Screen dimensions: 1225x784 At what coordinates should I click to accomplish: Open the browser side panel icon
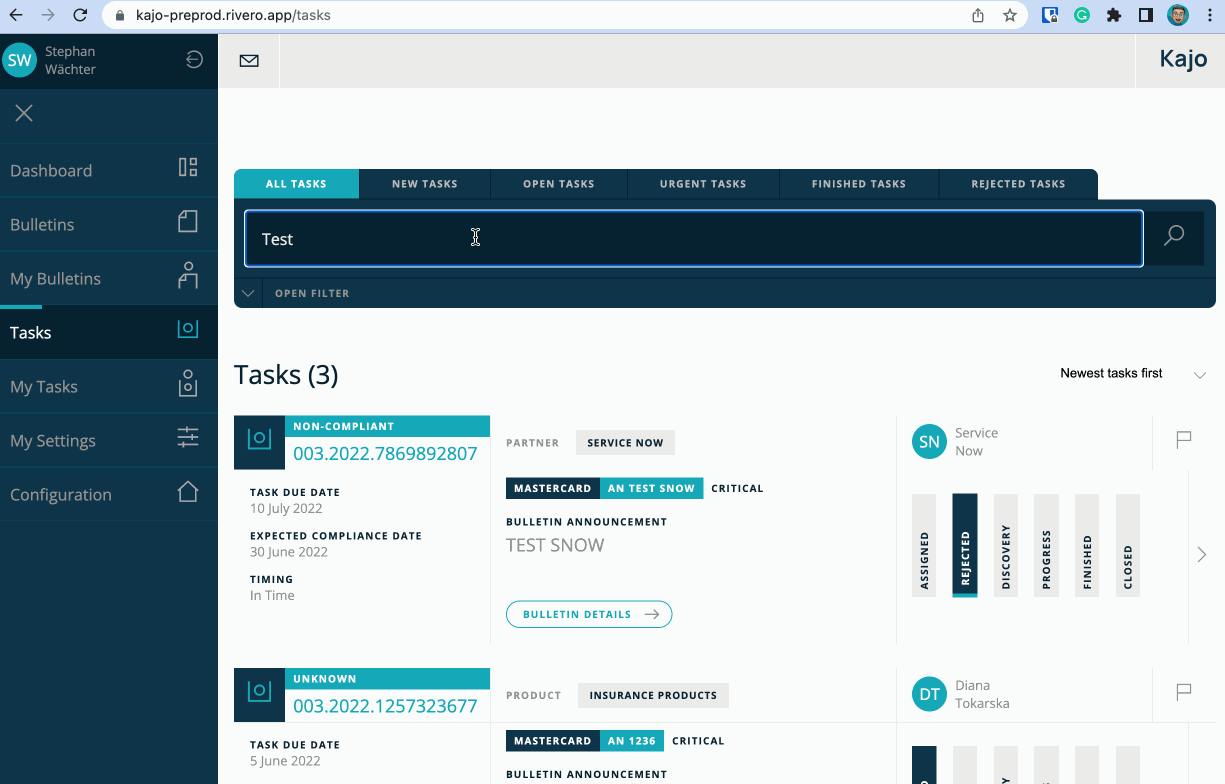click(x=1146, y=15)
